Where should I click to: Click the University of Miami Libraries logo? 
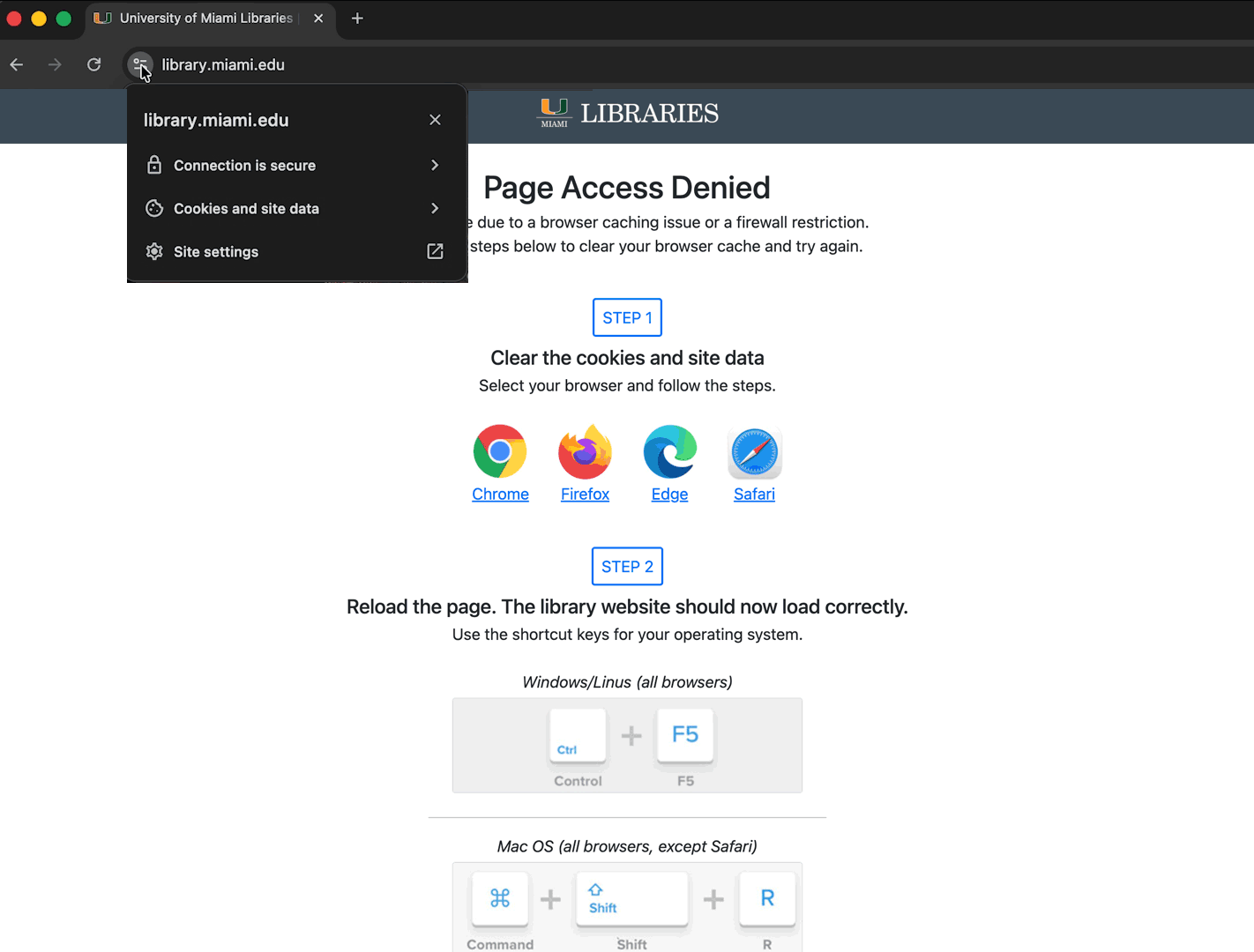click(x=627, y=113)
